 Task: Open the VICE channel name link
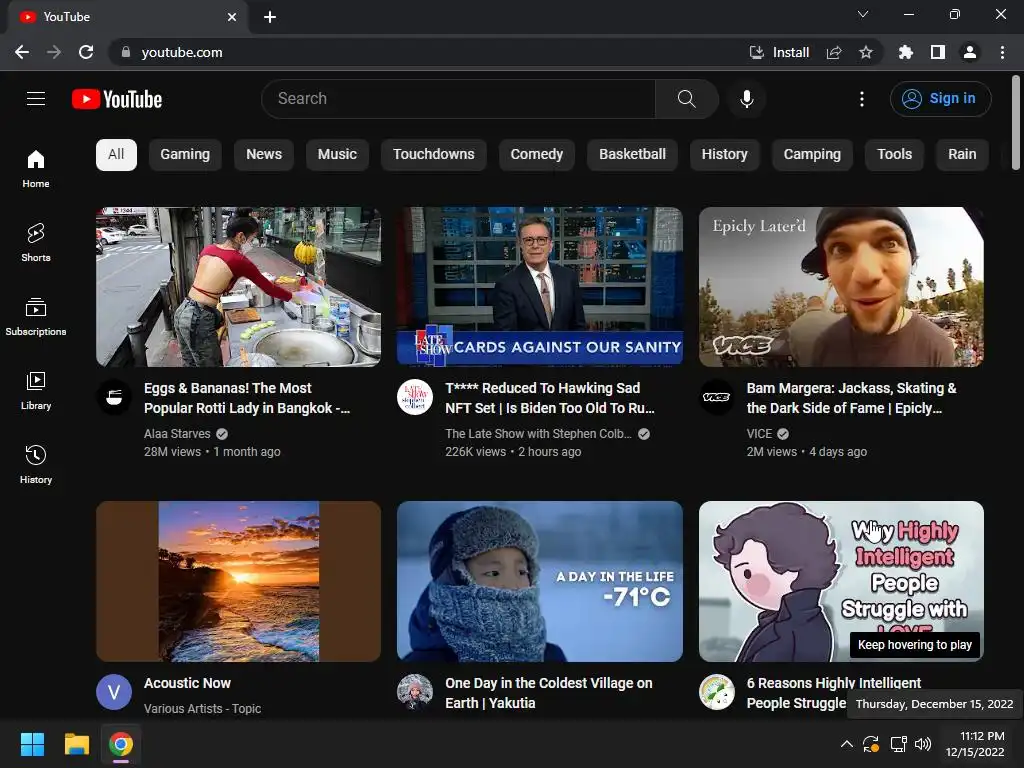pos(760,434)
